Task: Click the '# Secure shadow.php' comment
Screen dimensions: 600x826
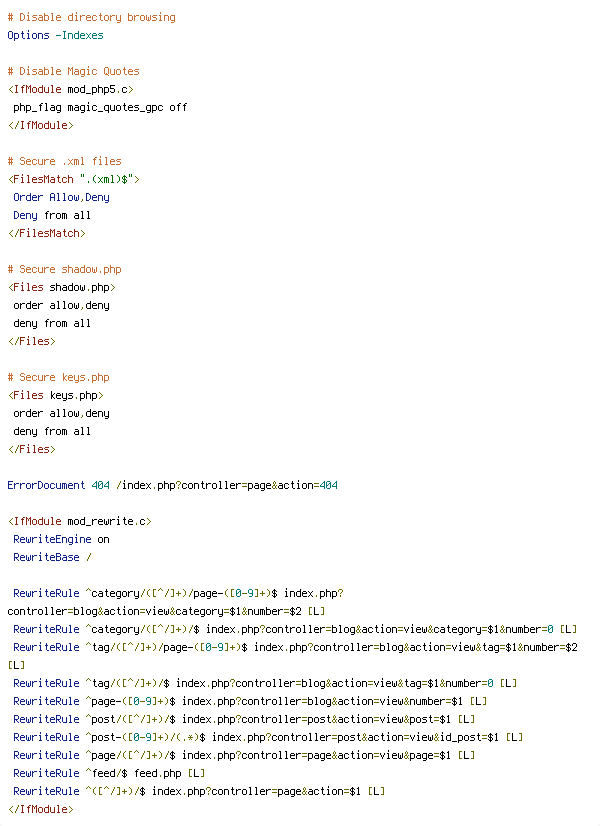Action: pyautogui.click(x=65, y=269)
